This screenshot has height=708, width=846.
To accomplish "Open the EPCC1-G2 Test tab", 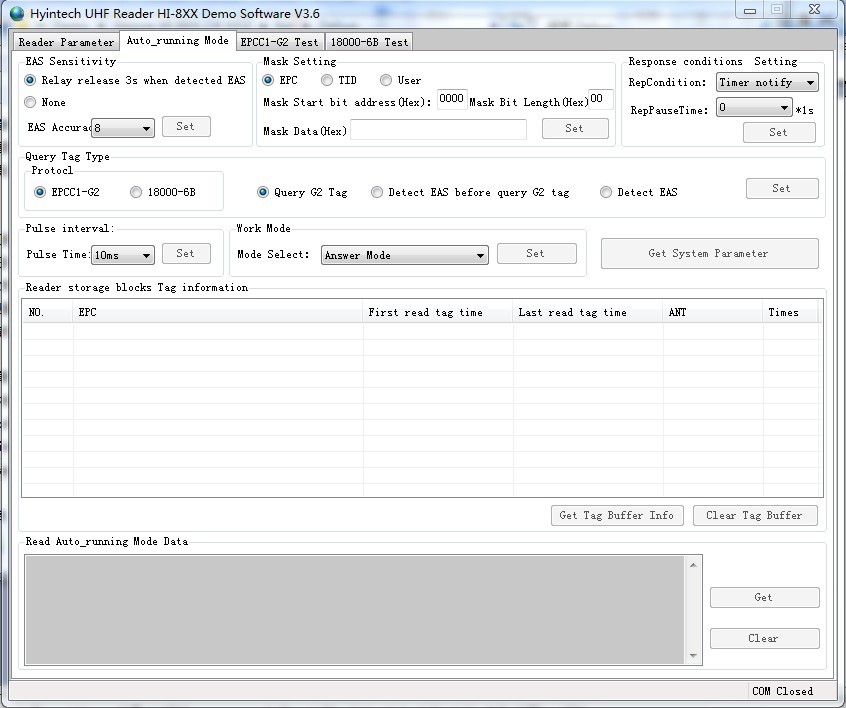I will click(279, 42).
